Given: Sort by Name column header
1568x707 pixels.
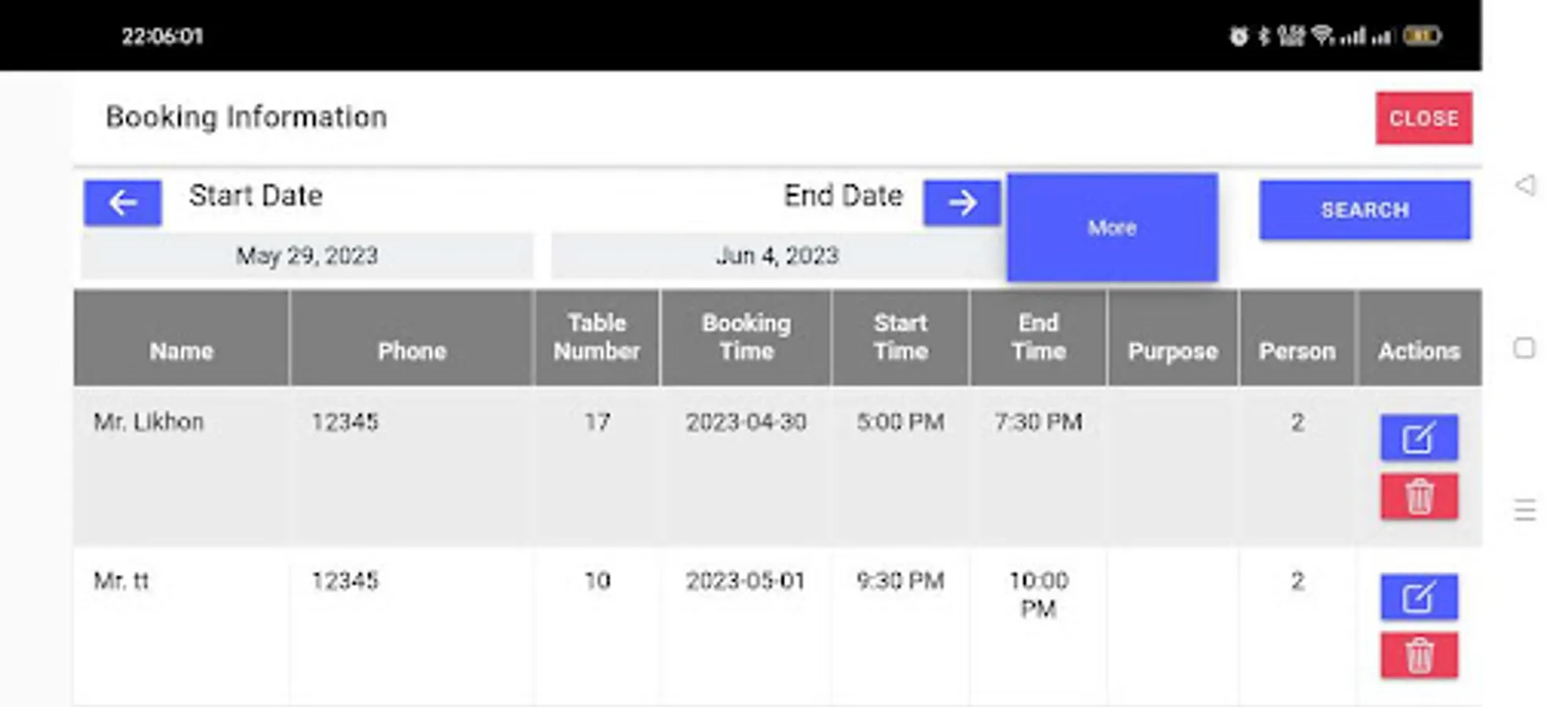Looking at the screenshot, I should [x=182, y=351].
